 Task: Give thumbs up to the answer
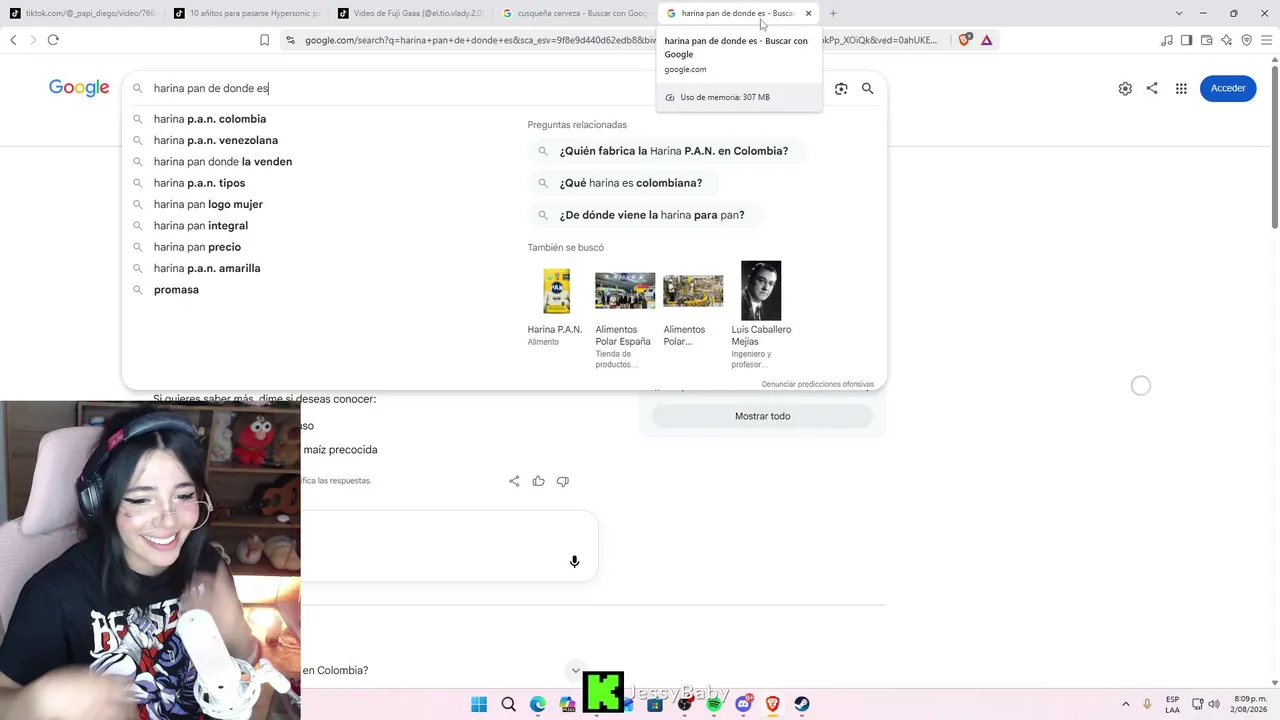point(538,481)
